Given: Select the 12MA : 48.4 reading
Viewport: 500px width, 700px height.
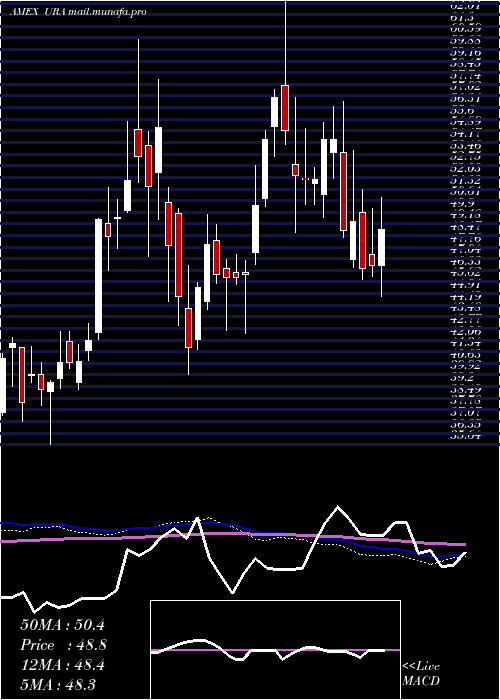Looking at the screenshot, I should pyautogui.click(x=62, y=665).
